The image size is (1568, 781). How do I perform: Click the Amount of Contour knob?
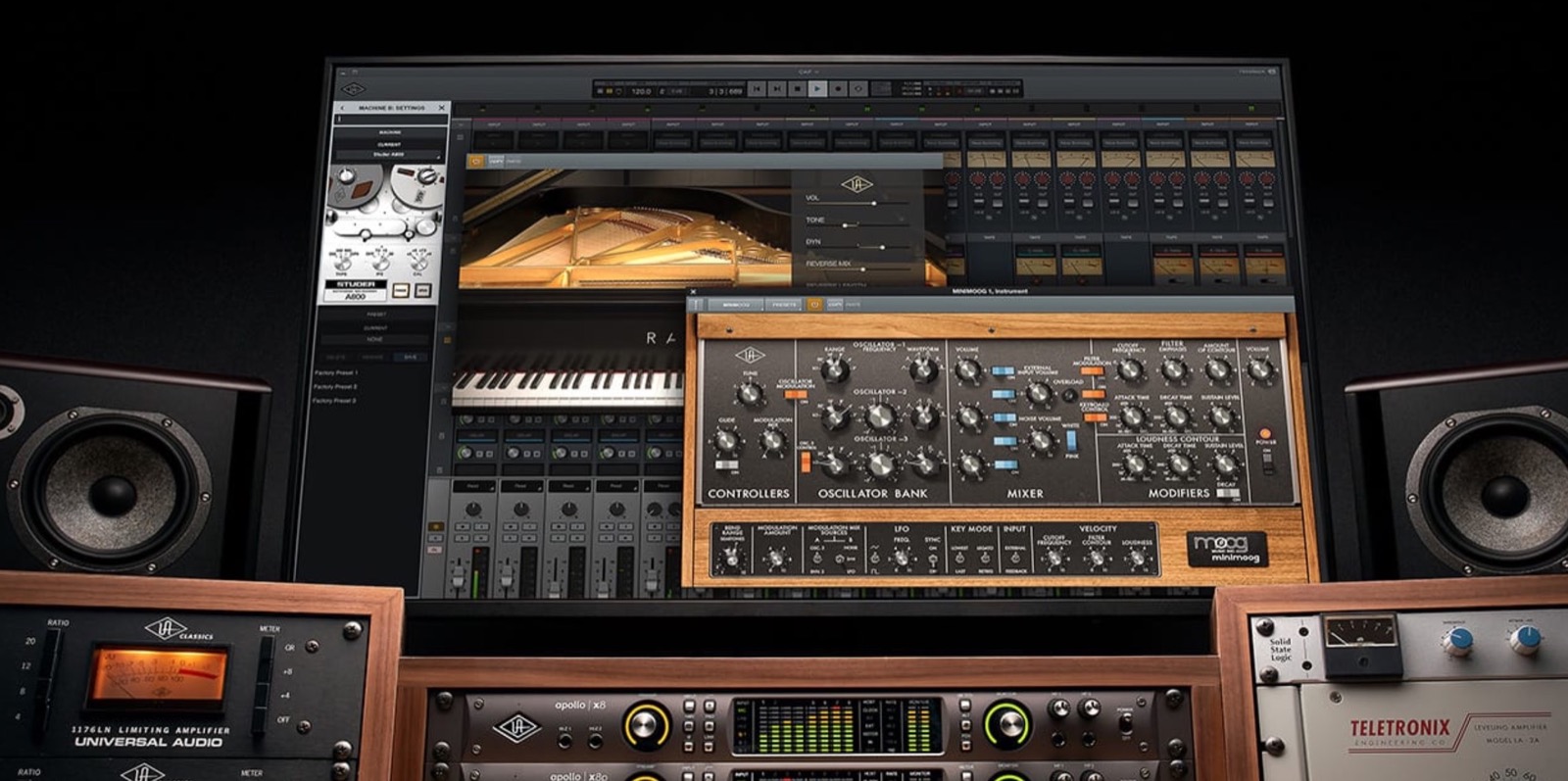pos(1218,370)
